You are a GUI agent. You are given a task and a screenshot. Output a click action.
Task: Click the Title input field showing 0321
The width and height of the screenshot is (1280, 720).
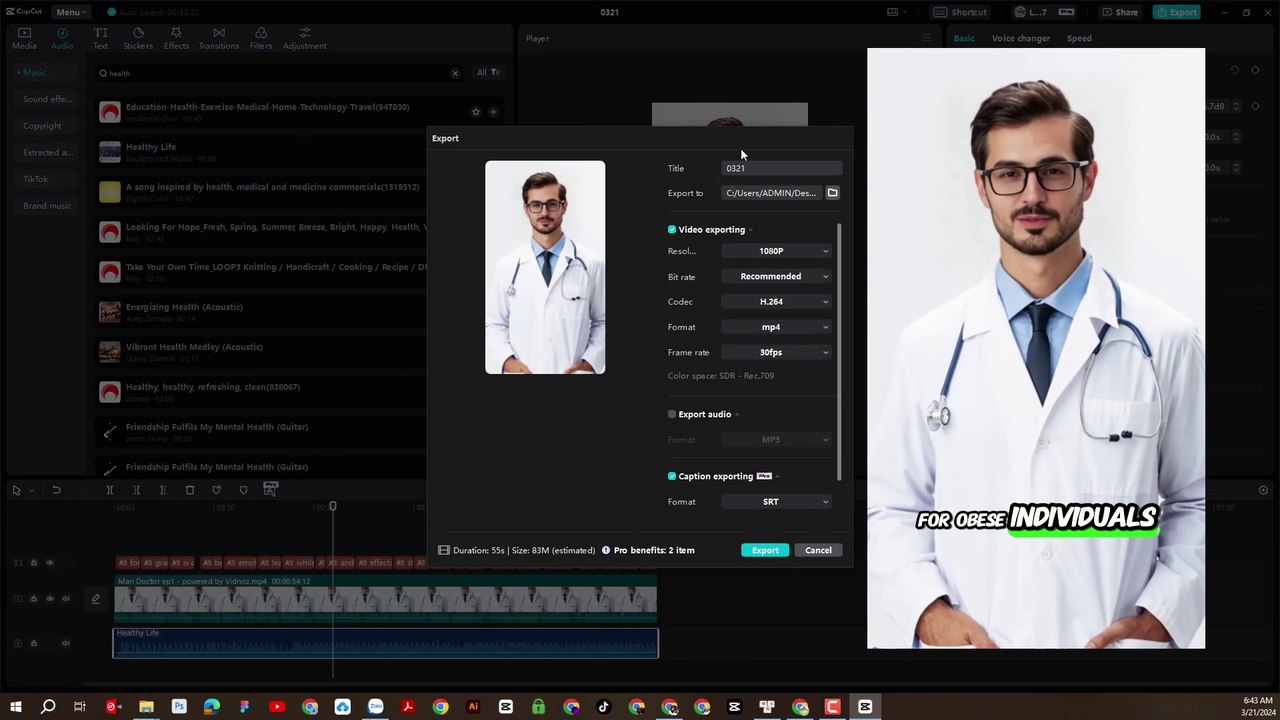pos(782,168)
